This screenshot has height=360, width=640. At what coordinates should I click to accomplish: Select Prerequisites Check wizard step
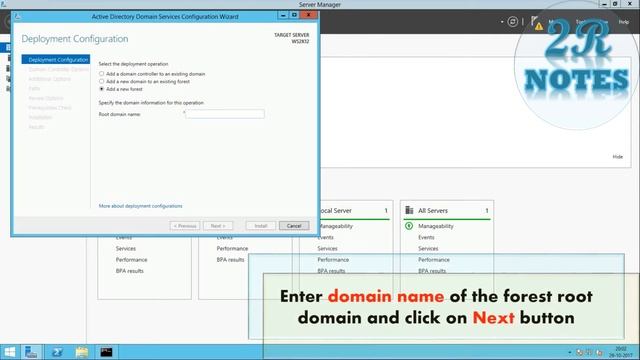(x=50, y=108)
